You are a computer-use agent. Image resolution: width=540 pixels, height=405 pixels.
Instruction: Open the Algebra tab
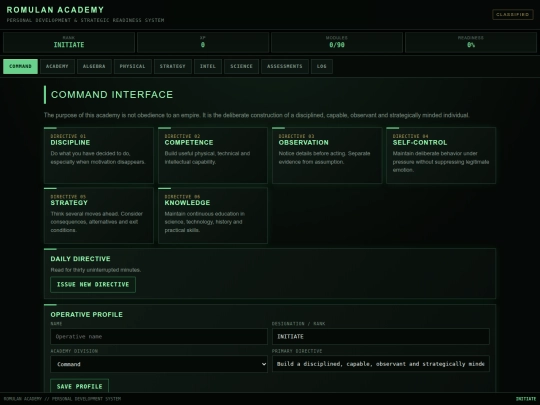pos(94,66)
